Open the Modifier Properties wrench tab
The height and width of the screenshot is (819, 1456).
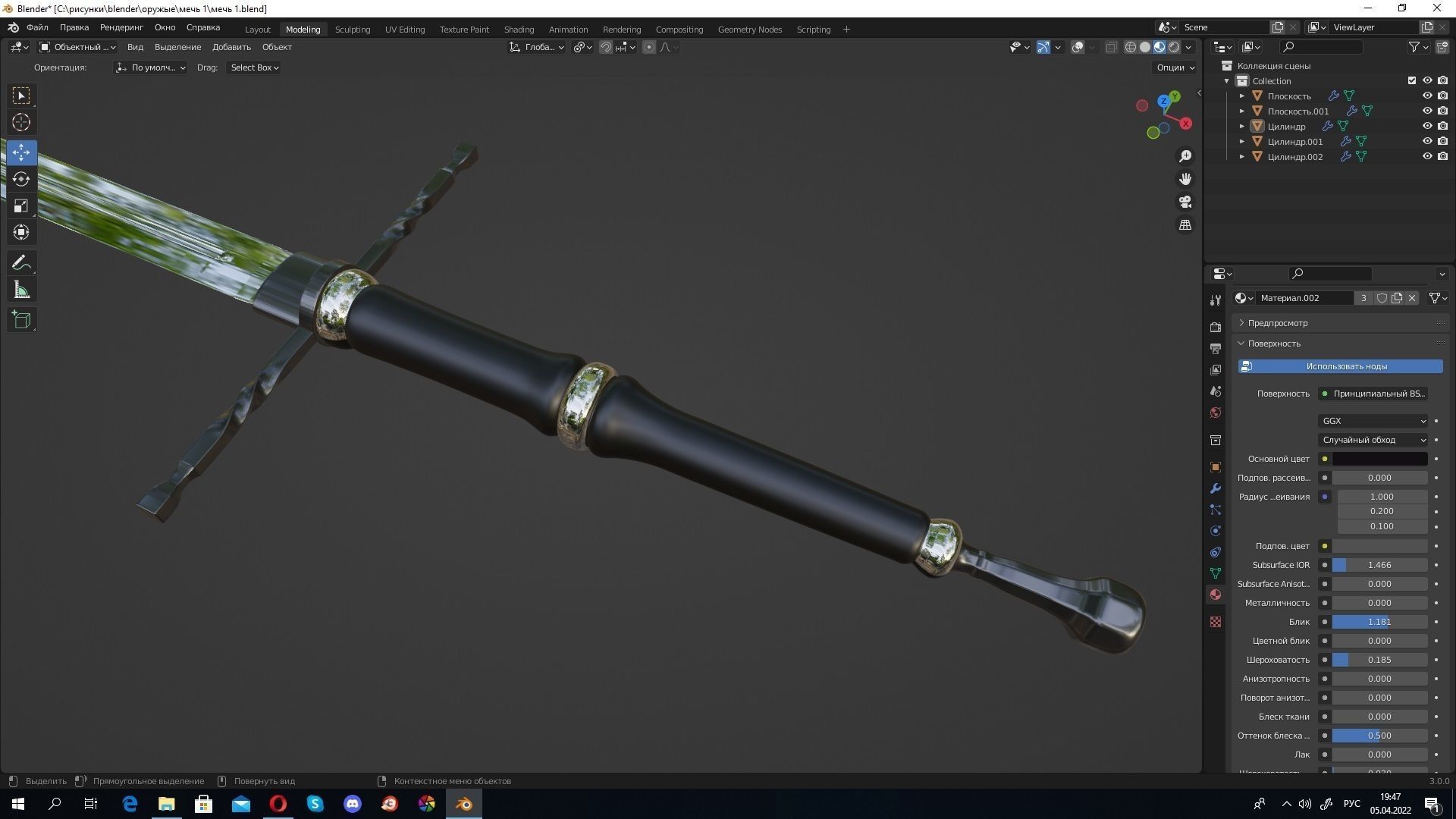1215,488
